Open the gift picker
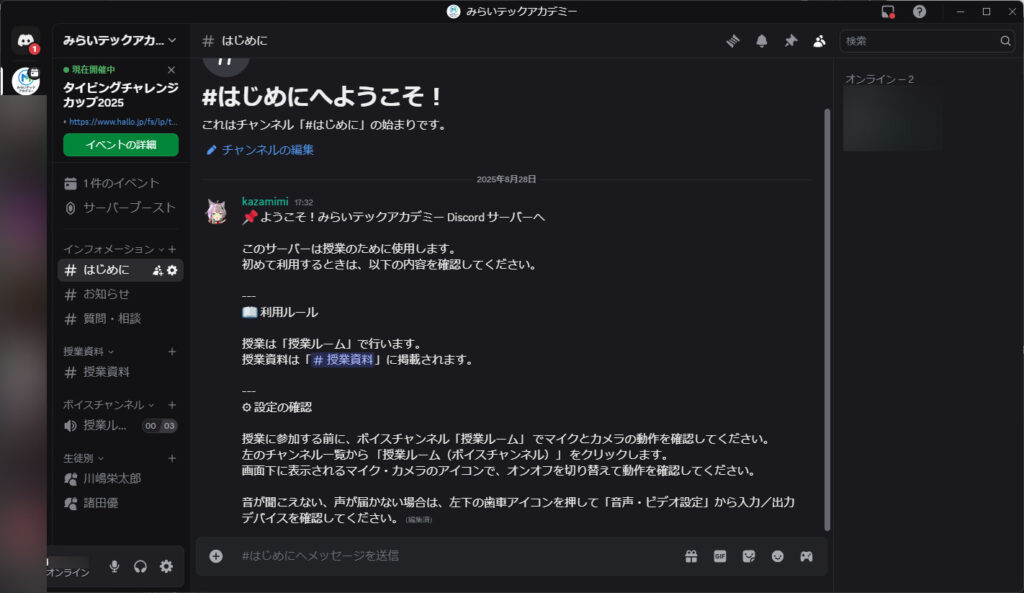 [x=690, y=556]
